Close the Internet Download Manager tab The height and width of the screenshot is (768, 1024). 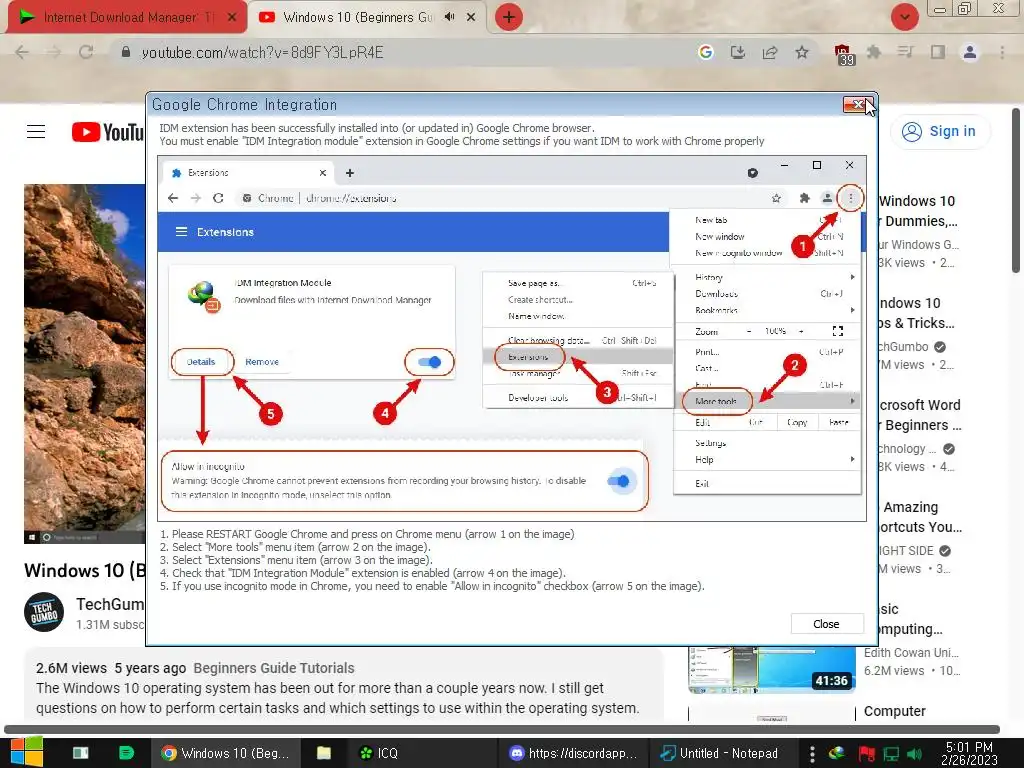coord(231,18)
